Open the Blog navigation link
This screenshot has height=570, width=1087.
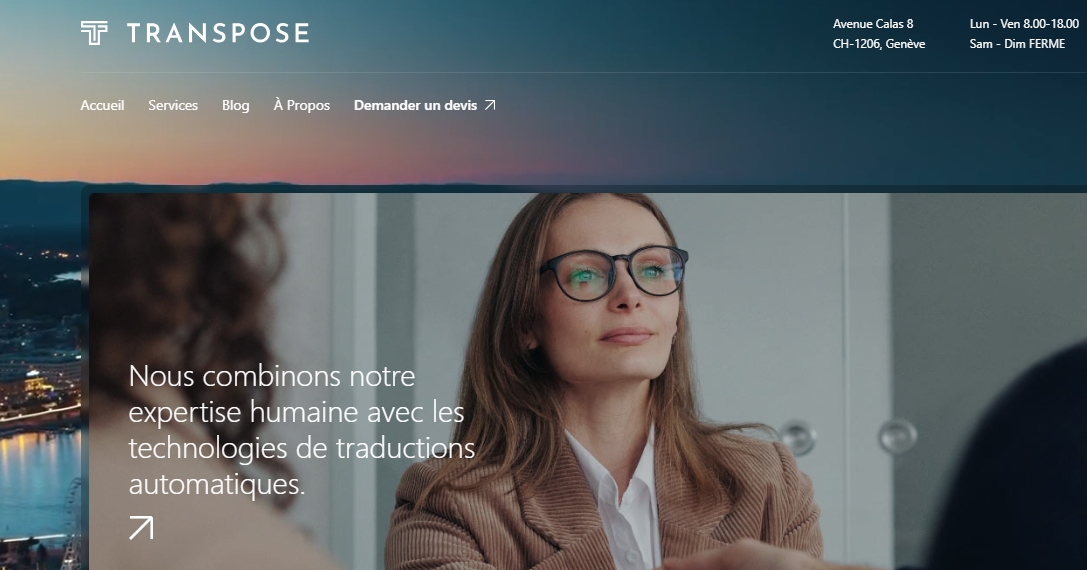pos(236,105)
